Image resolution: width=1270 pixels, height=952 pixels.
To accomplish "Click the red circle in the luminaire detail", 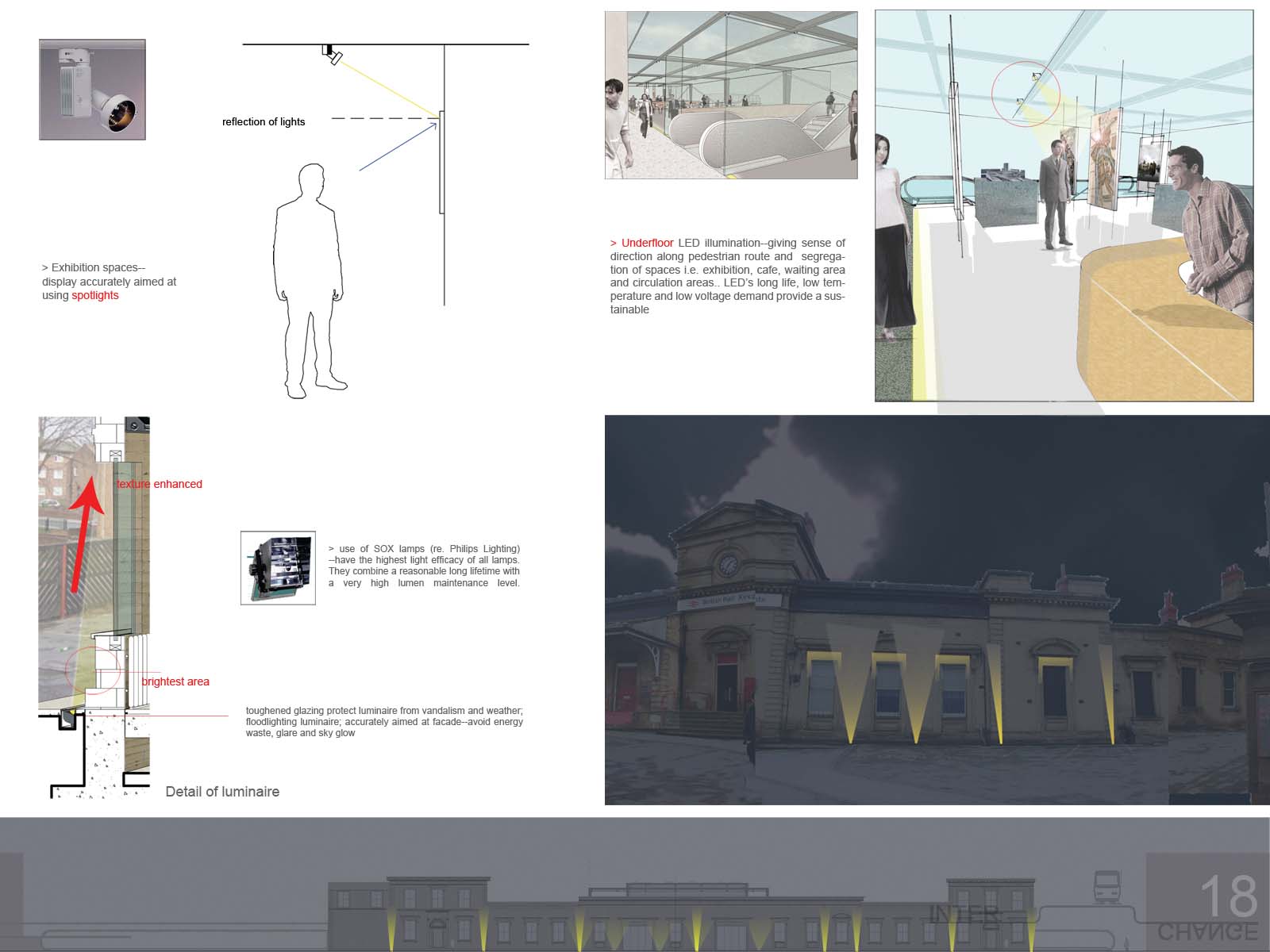I will coord(94,670).
